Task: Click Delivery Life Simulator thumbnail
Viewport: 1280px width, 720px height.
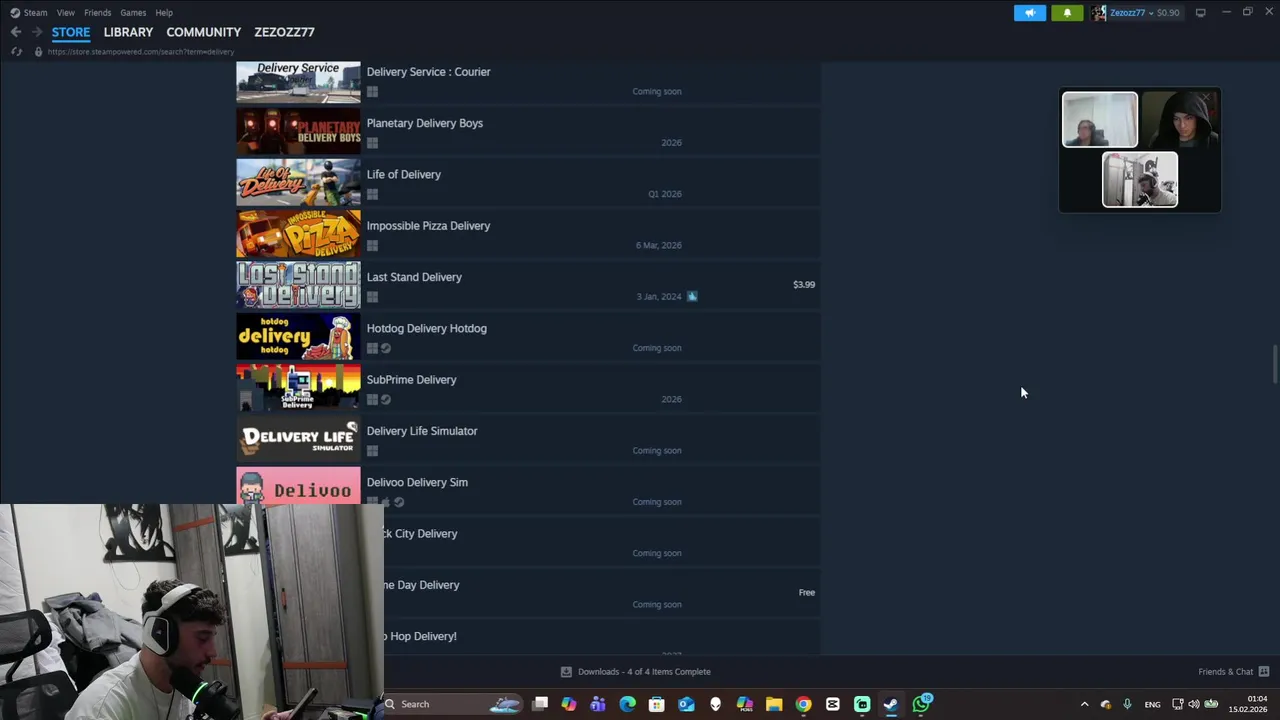Action: click(x=298, y=439)
